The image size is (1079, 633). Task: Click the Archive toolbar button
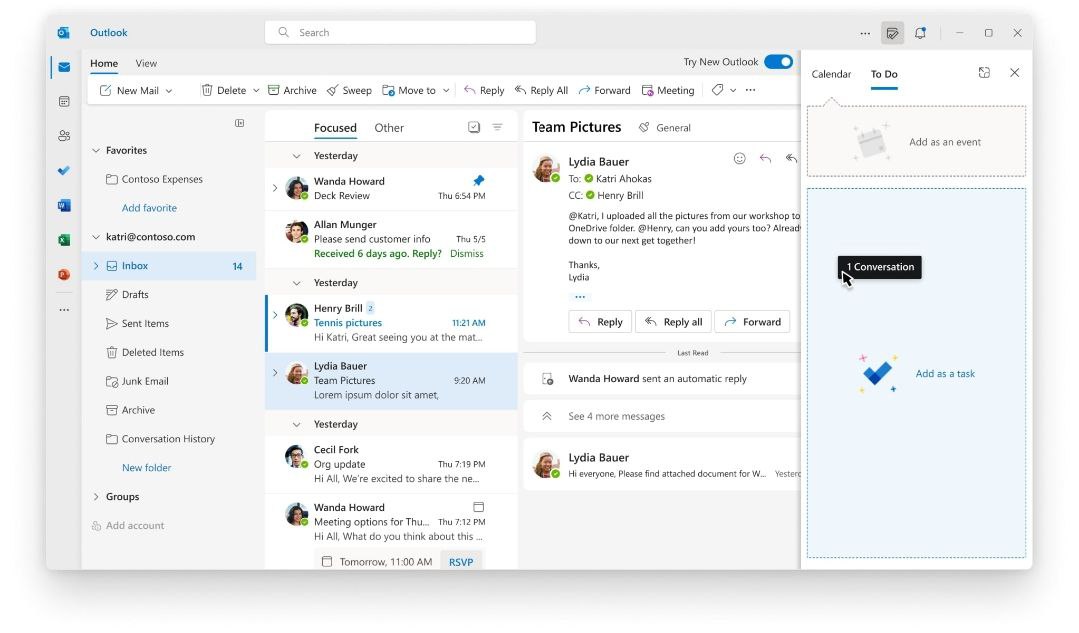click(x=292, y=90)
